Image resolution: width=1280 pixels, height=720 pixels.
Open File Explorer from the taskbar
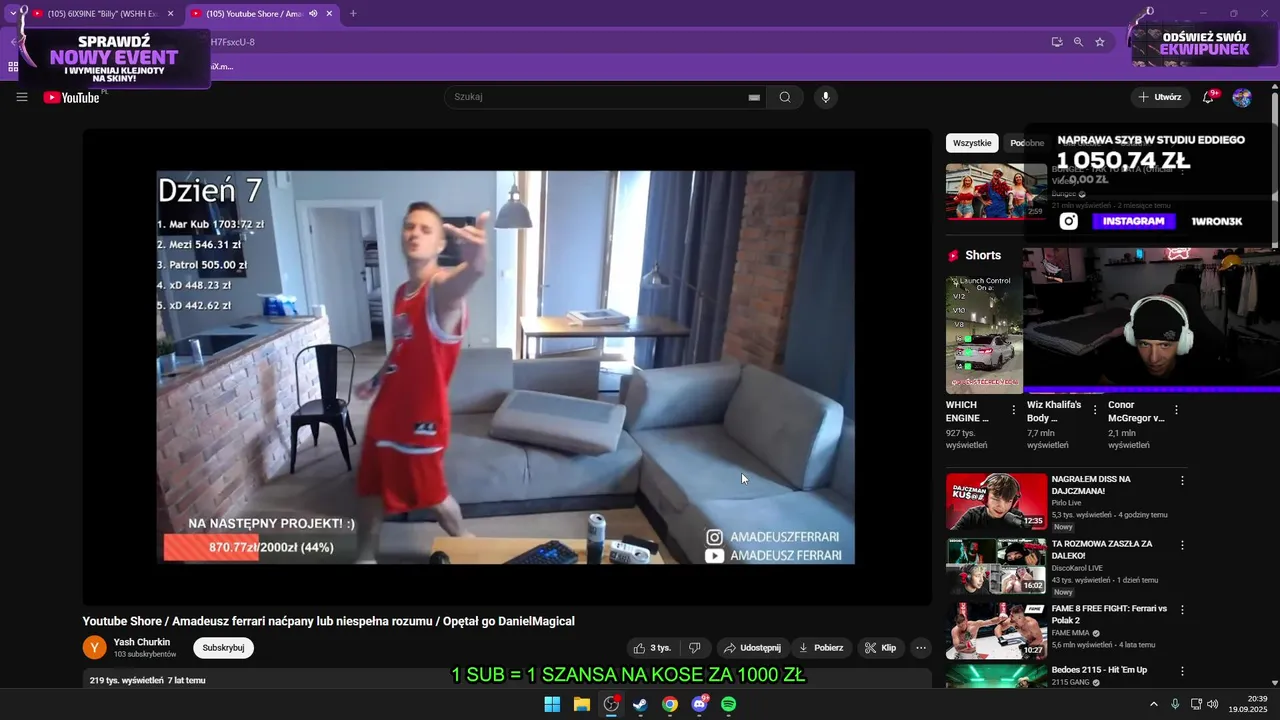(x=581, y=704)
